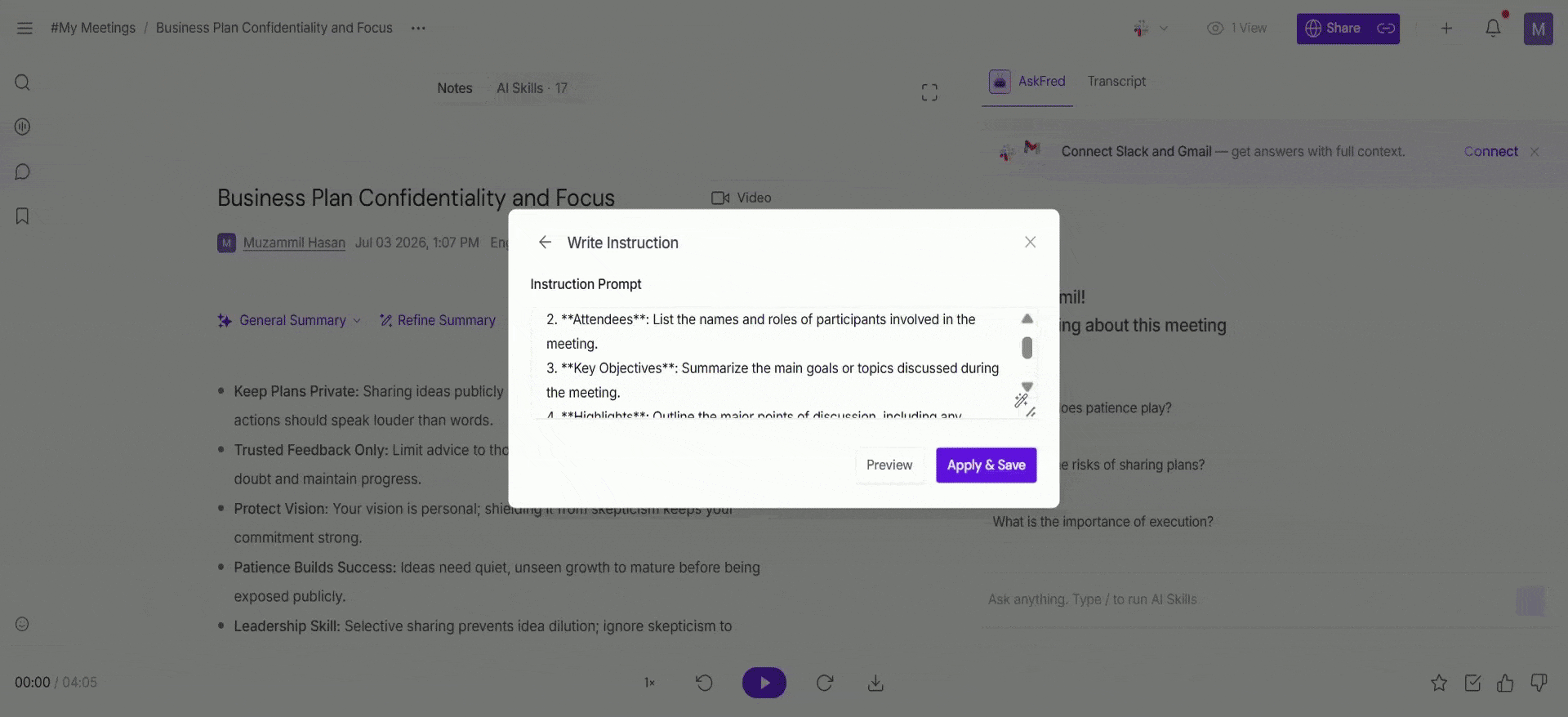Click the Apply & Save button
The height and width of the screenshot is (717, 1568).
coord(986,465)
